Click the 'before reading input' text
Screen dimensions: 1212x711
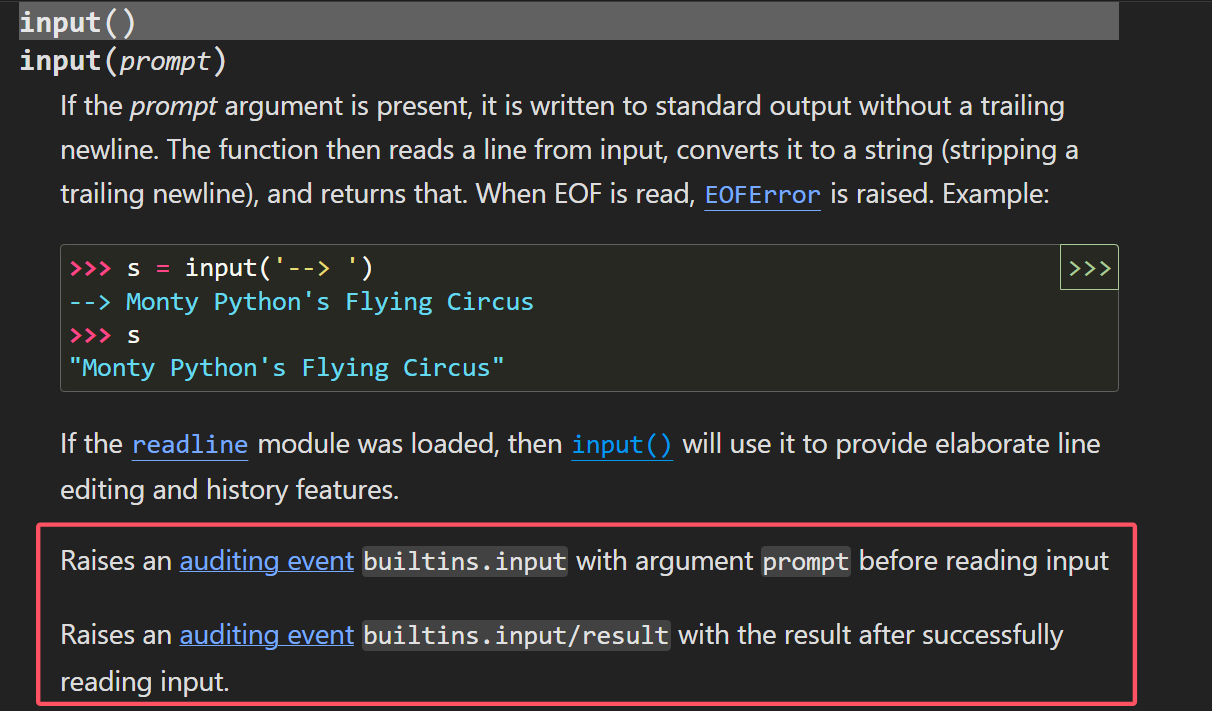(984, 561)
